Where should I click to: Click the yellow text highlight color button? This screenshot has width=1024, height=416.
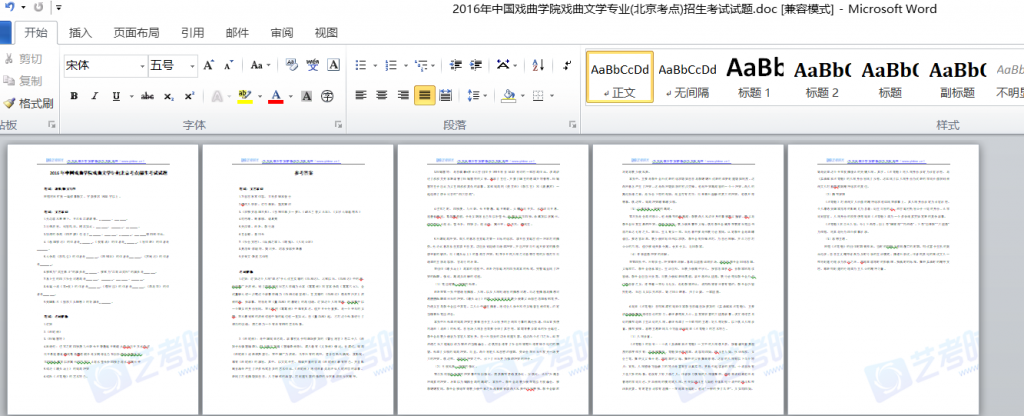243,96
